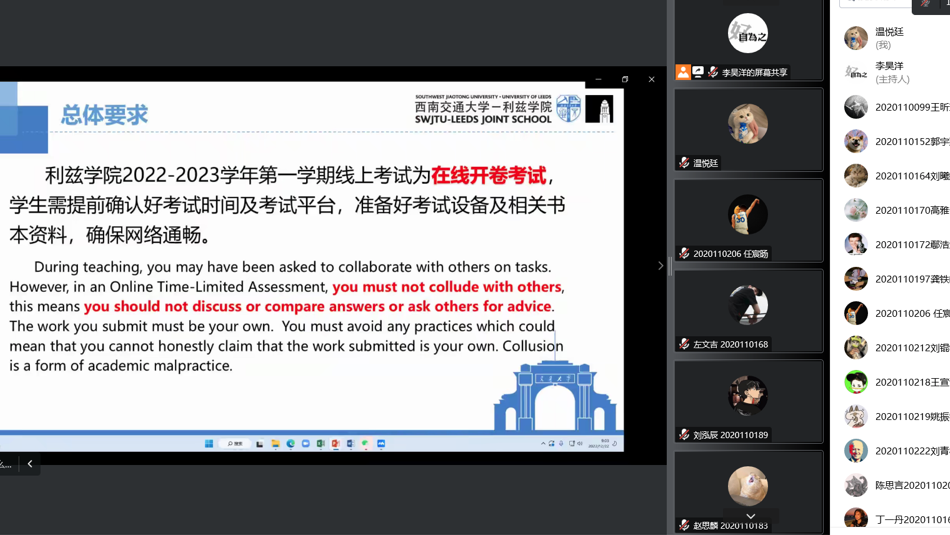
Task: Click muted mic icon on 左文吉's video tile
Action: click(x=684, y=344)
